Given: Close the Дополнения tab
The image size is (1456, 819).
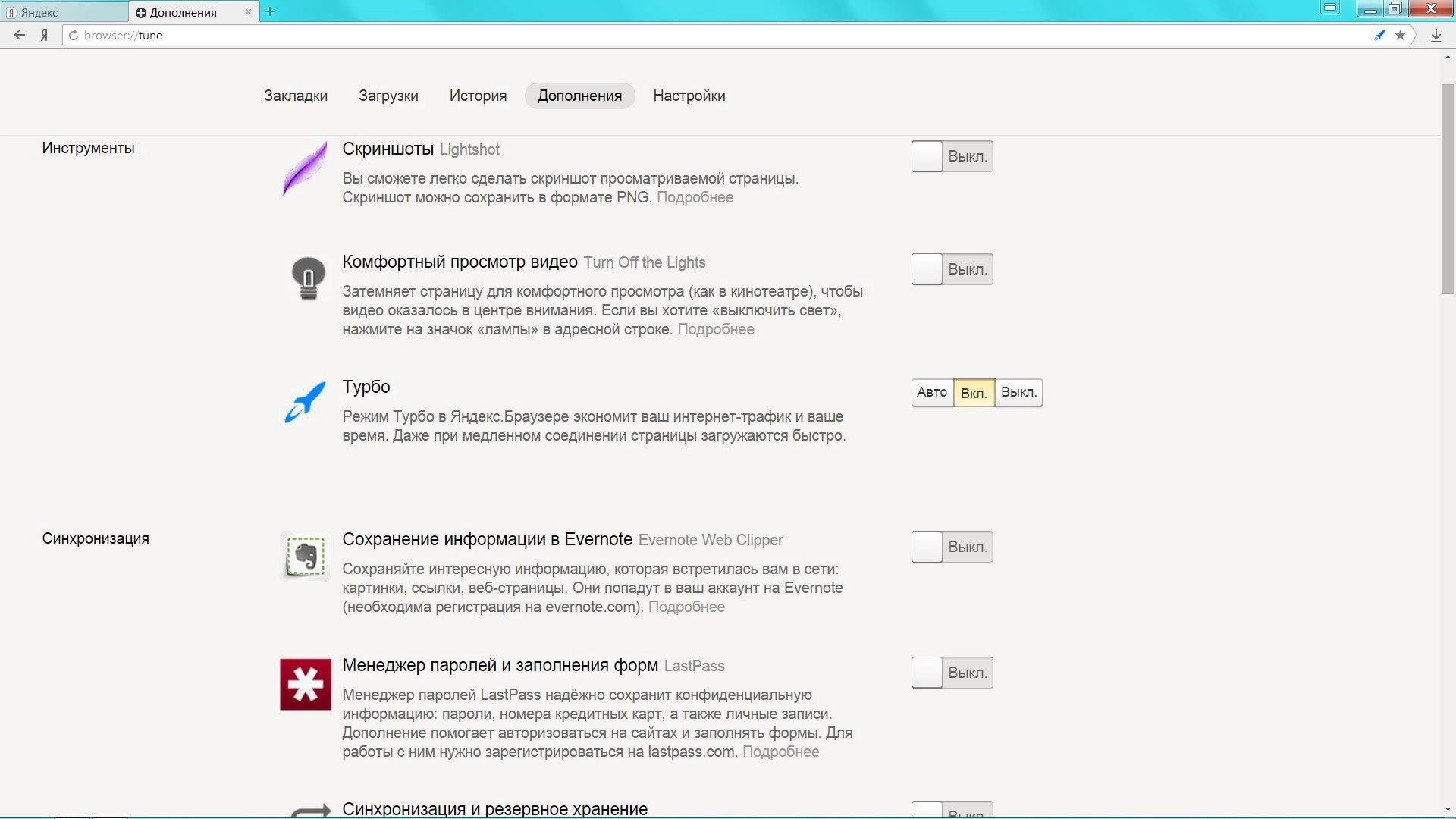Looking at the screenshot, I should 248,12.
